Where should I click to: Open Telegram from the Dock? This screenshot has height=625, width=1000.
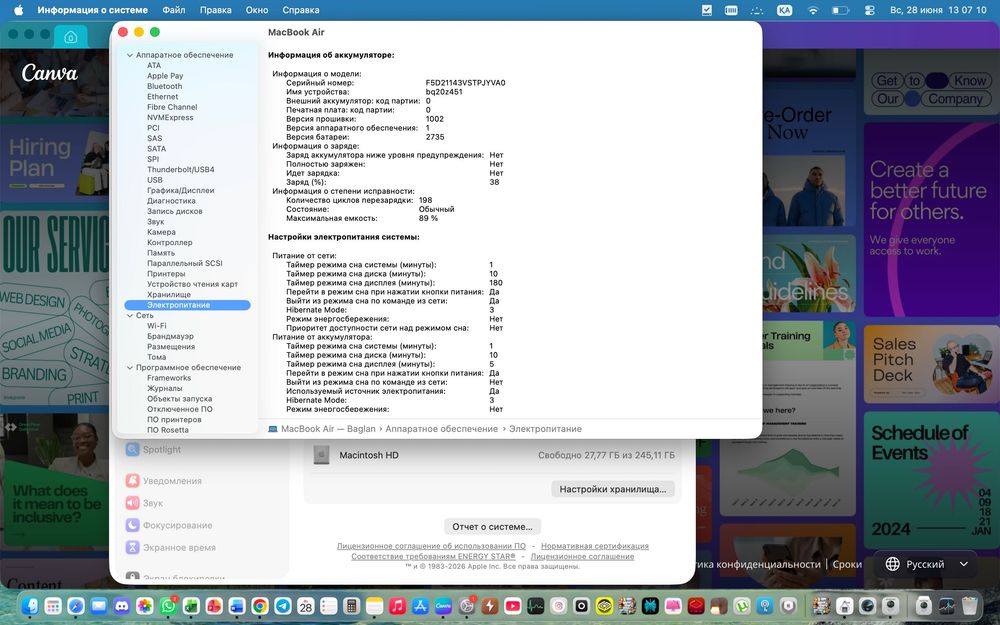click(283, 605)
